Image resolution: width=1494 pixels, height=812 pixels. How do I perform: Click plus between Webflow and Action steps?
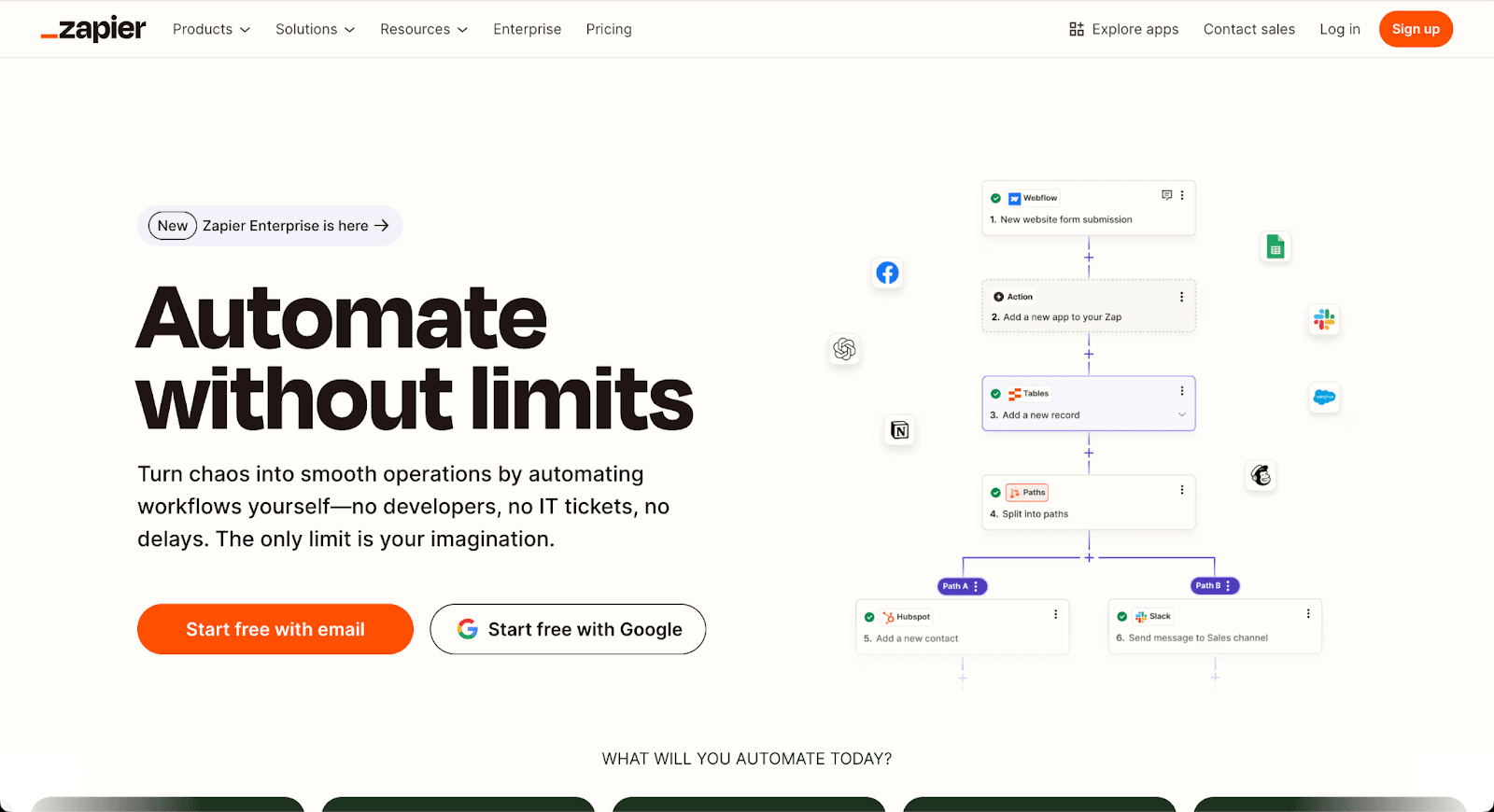(1089, 258)
